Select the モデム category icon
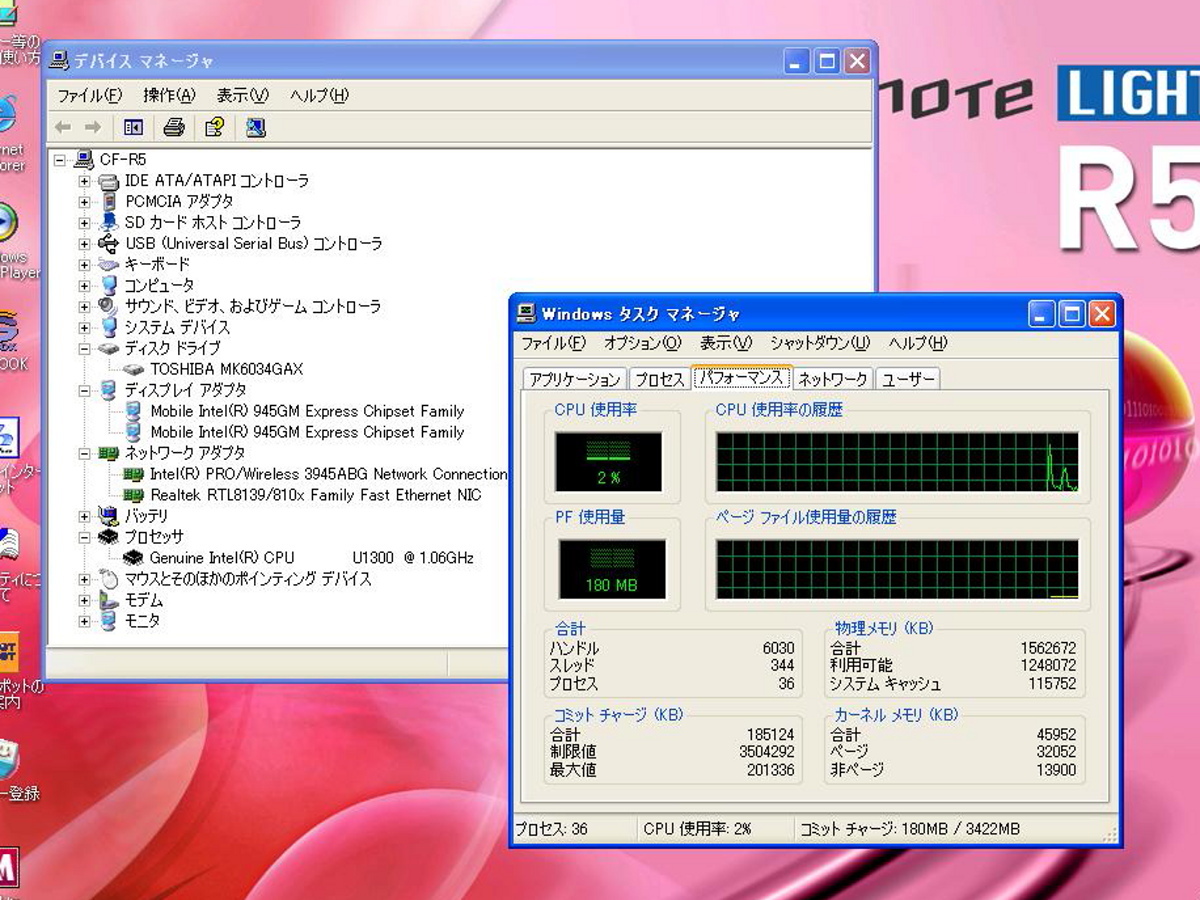1200x900 pixels. pyautogui.click(x=109, y=600)
